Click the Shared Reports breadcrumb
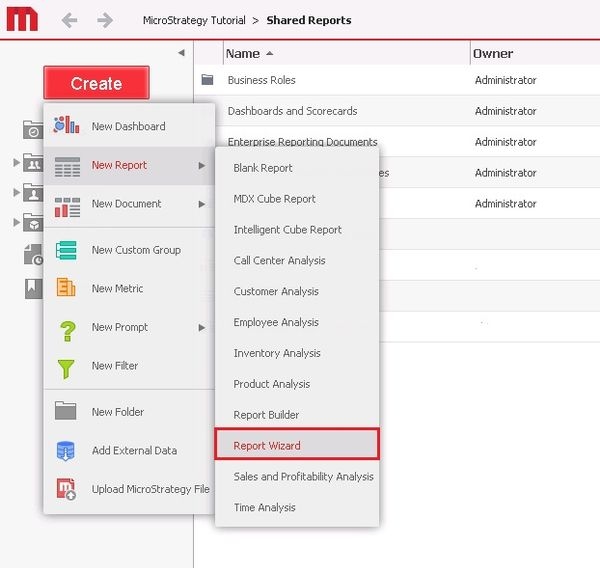 (309, 20)
